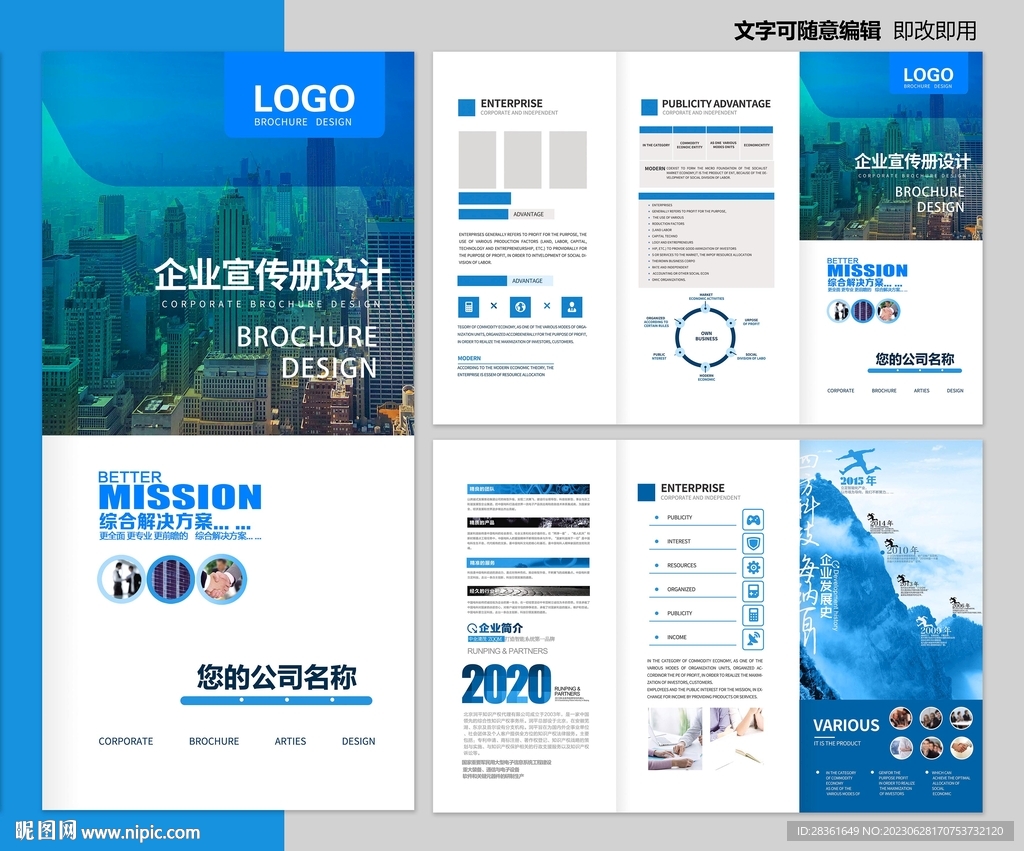This screenshot has height=851, width=1024.
Task: Click the 2010年 timeline label
Action: (x=902, y=550)
